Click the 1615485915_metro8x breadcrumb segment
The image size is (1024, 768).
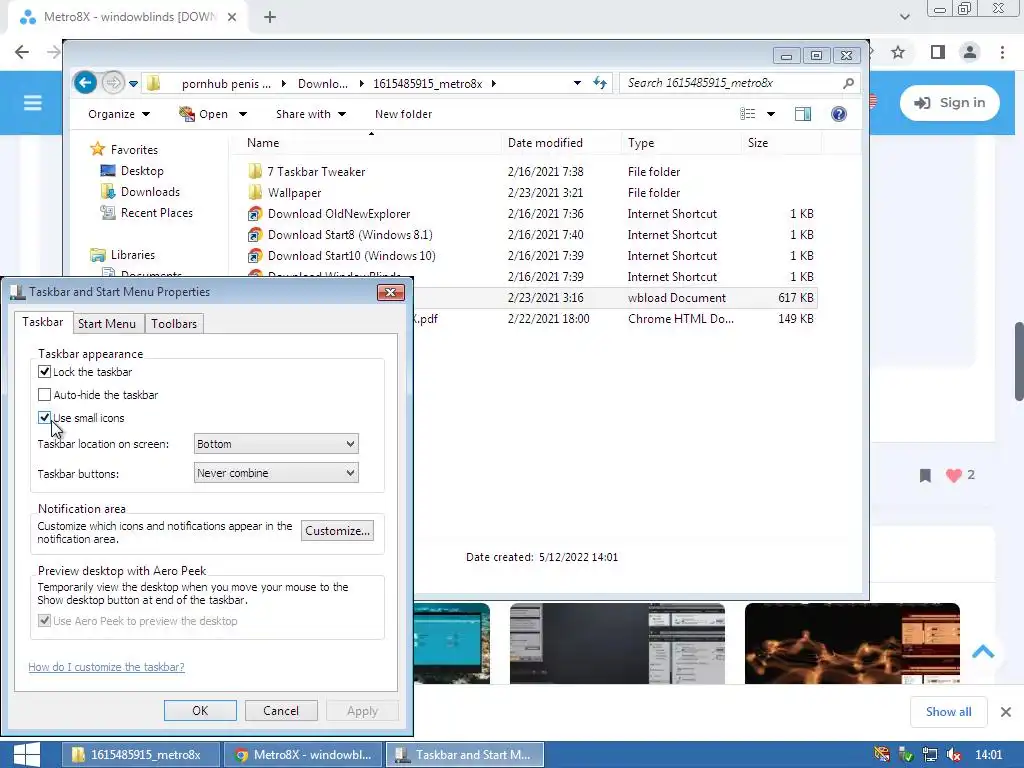428,84
